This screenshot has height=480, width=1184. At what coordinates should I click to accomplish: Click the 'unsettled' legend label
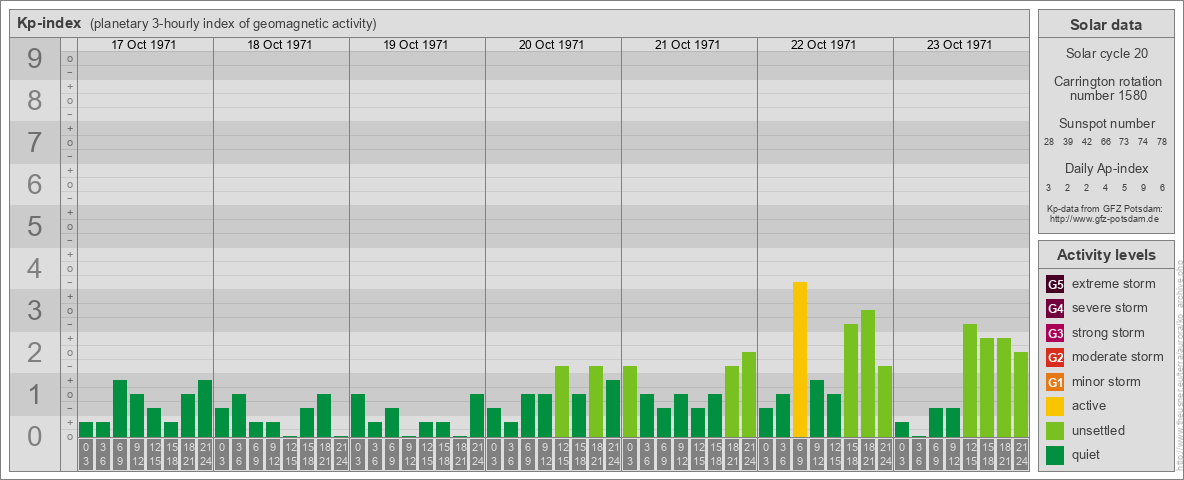tap(1099, 431)
